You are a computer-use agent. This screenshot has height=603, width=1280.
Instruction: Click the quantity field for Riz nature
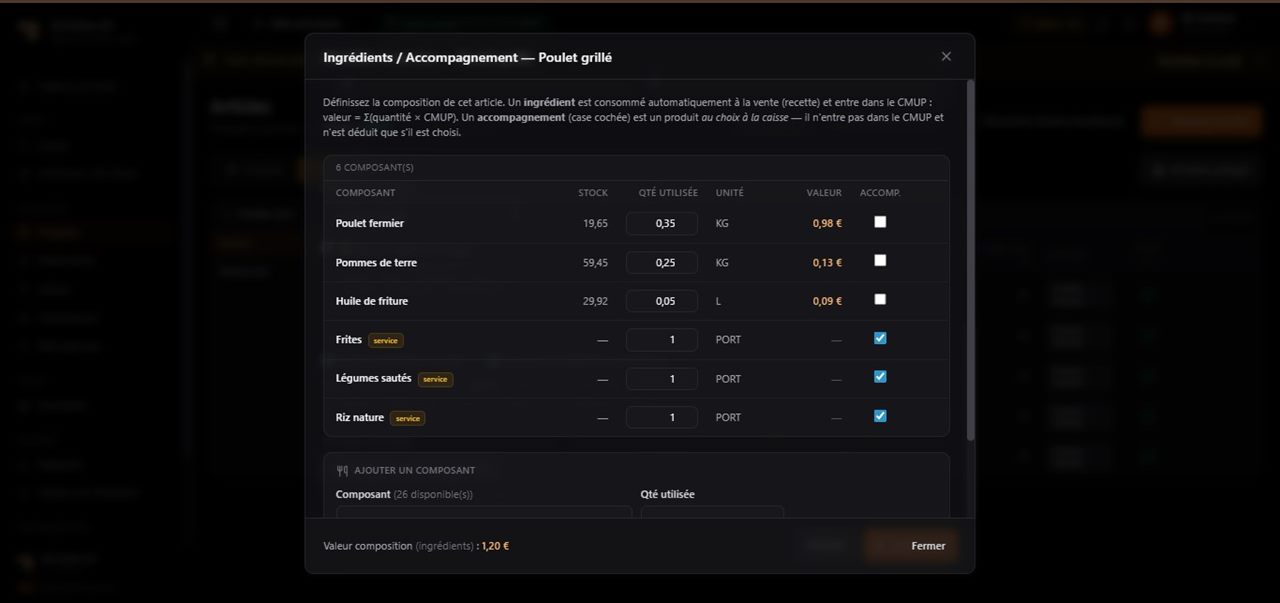pos(662,417)
